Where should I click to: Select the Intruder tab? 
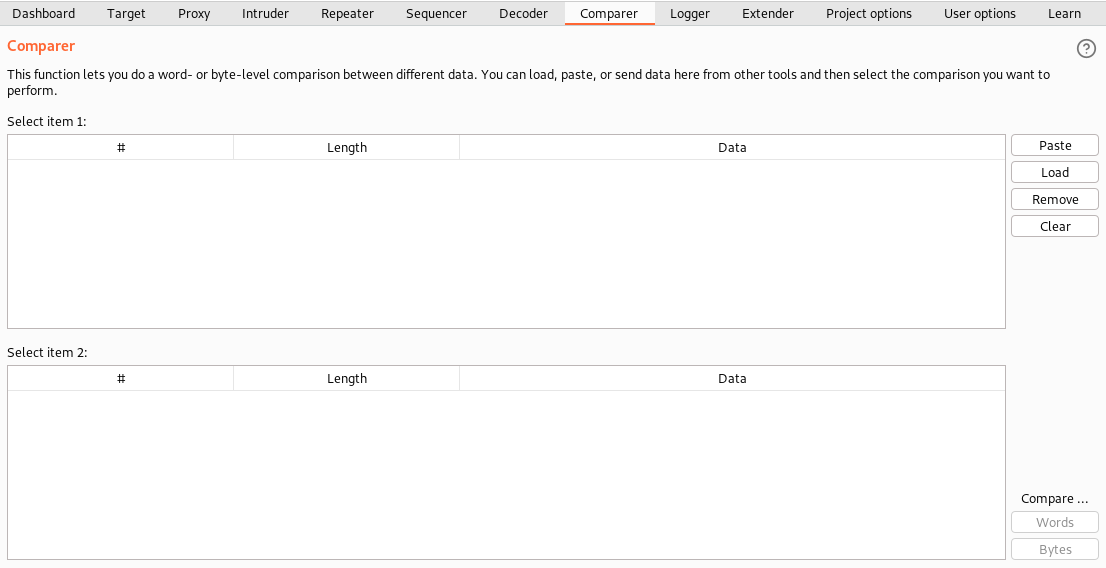265,13
